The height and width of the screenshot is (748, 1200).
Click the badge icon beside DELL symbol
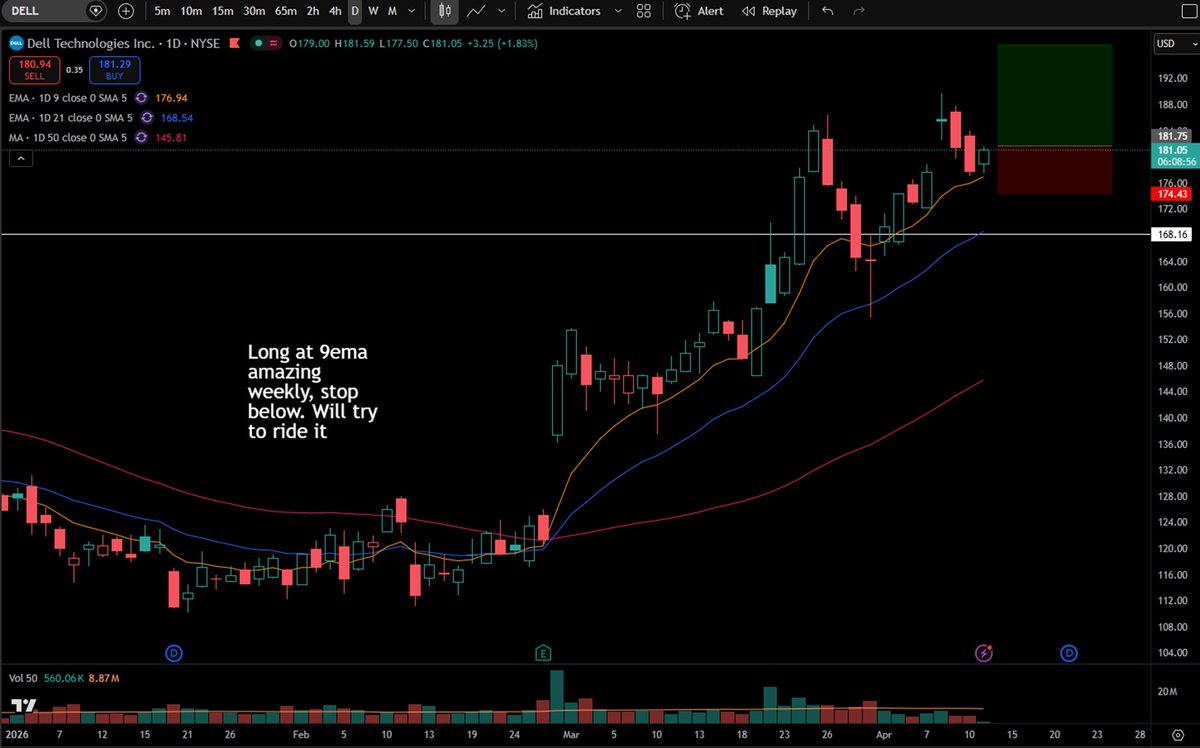96,11
